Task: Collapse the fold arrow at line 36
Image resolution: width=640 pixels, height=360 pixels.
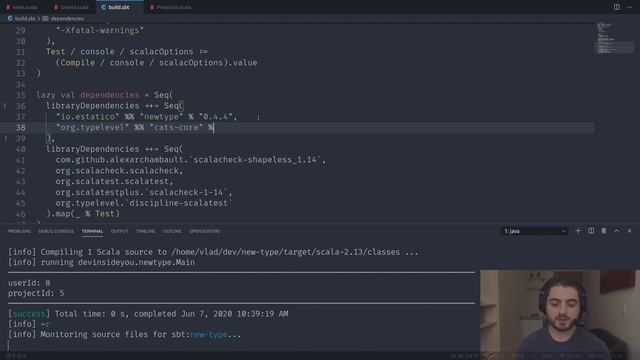Action: point(5,106)
